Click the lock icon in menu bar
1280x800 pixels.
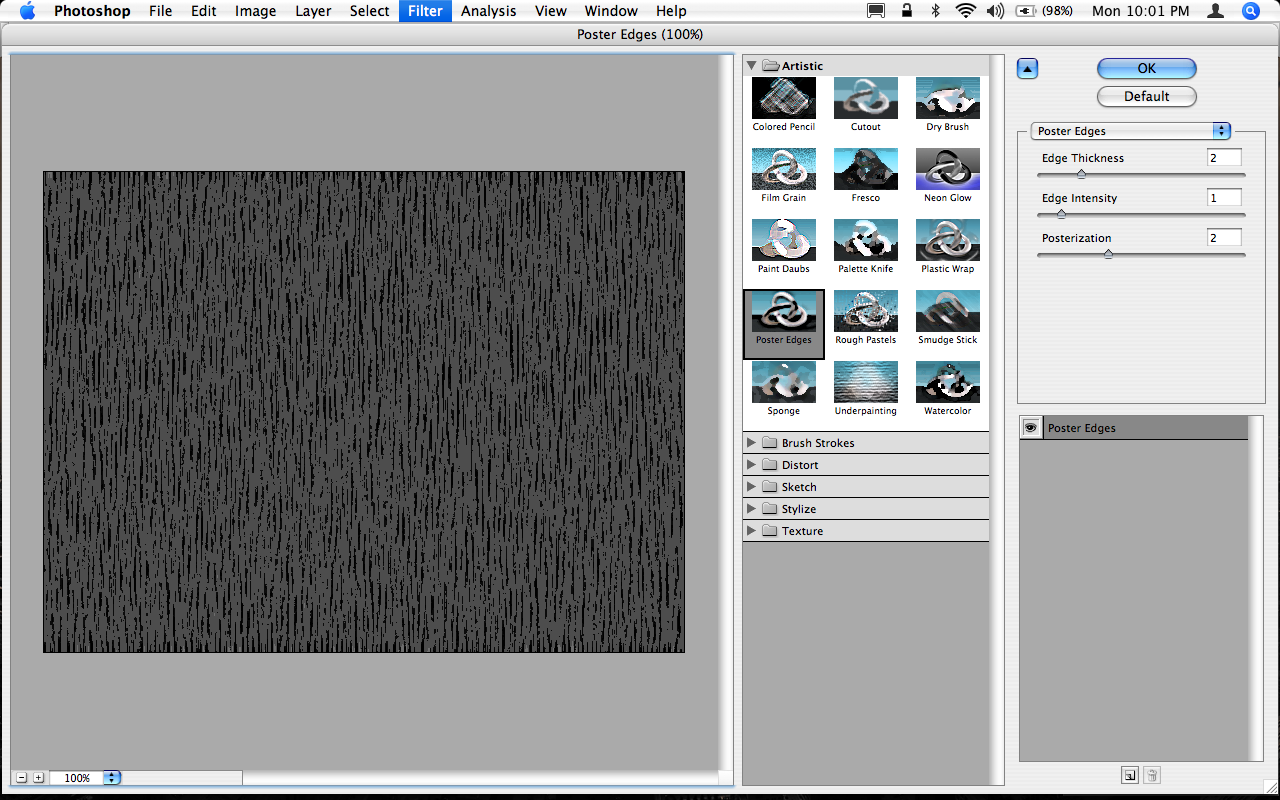907,11
